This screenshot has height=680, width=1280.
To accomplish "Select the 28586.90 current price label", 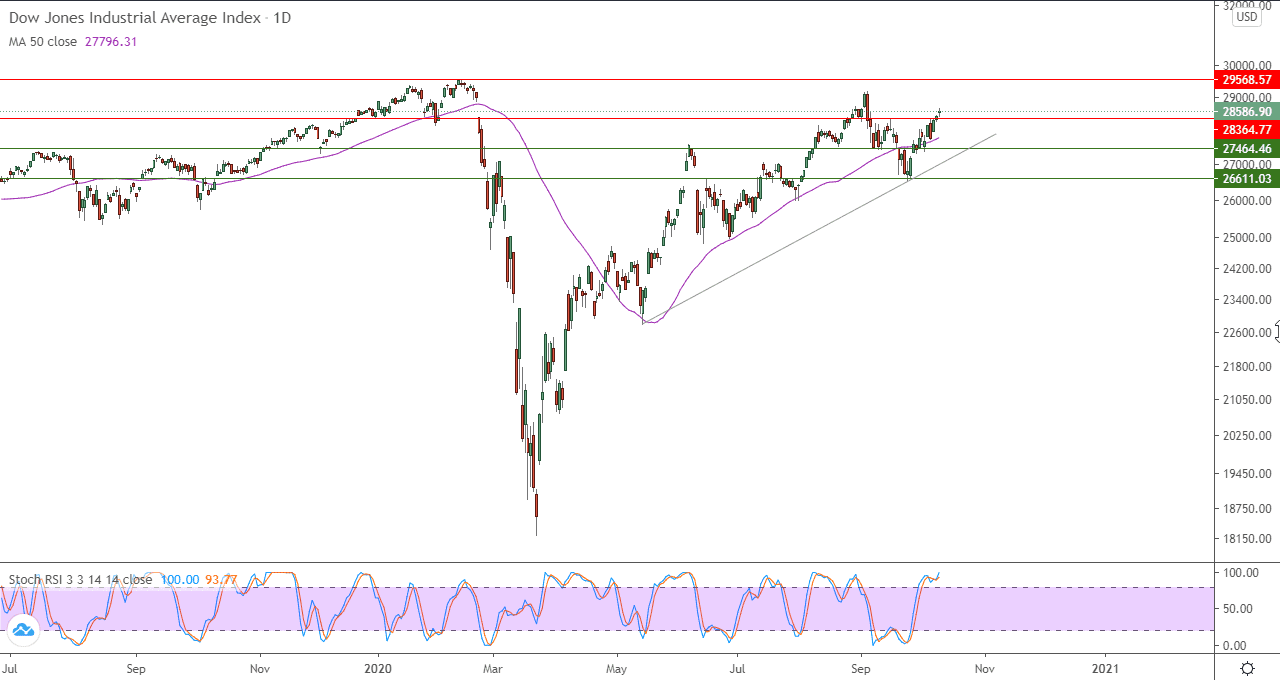I will (1246, 111).
